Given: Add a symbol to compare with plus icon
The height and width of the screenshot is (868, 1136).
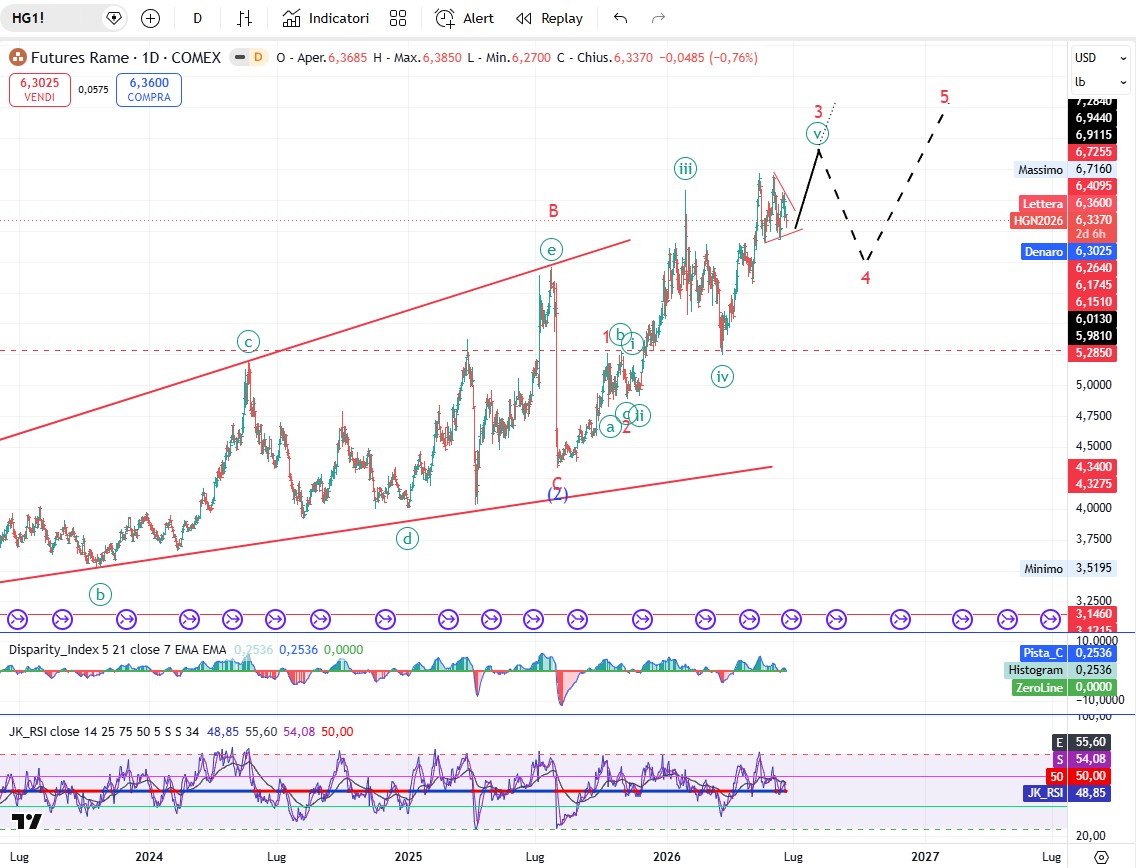Looking at the screenshot, I should tap(150, 18).
